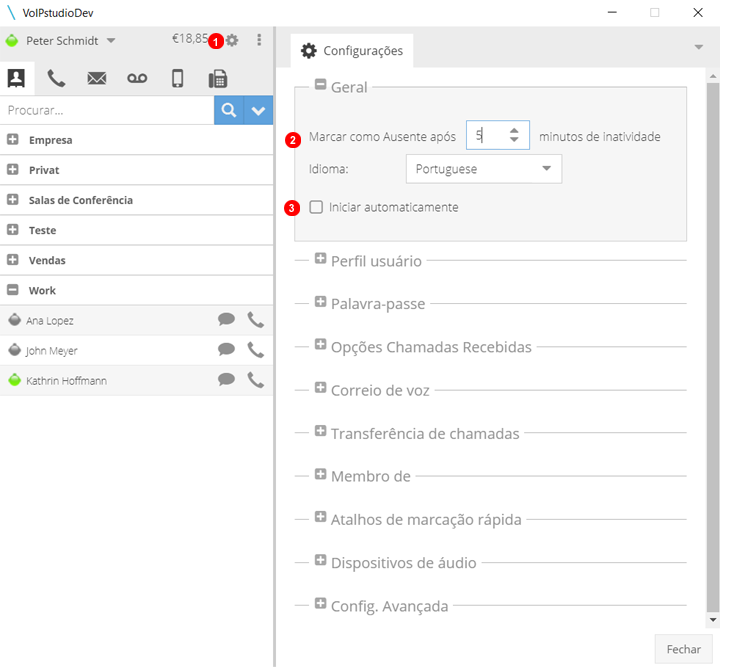Screen dimensions: 739x667
Task: Open the fax icon tab
Action: (x=218, y=78)
